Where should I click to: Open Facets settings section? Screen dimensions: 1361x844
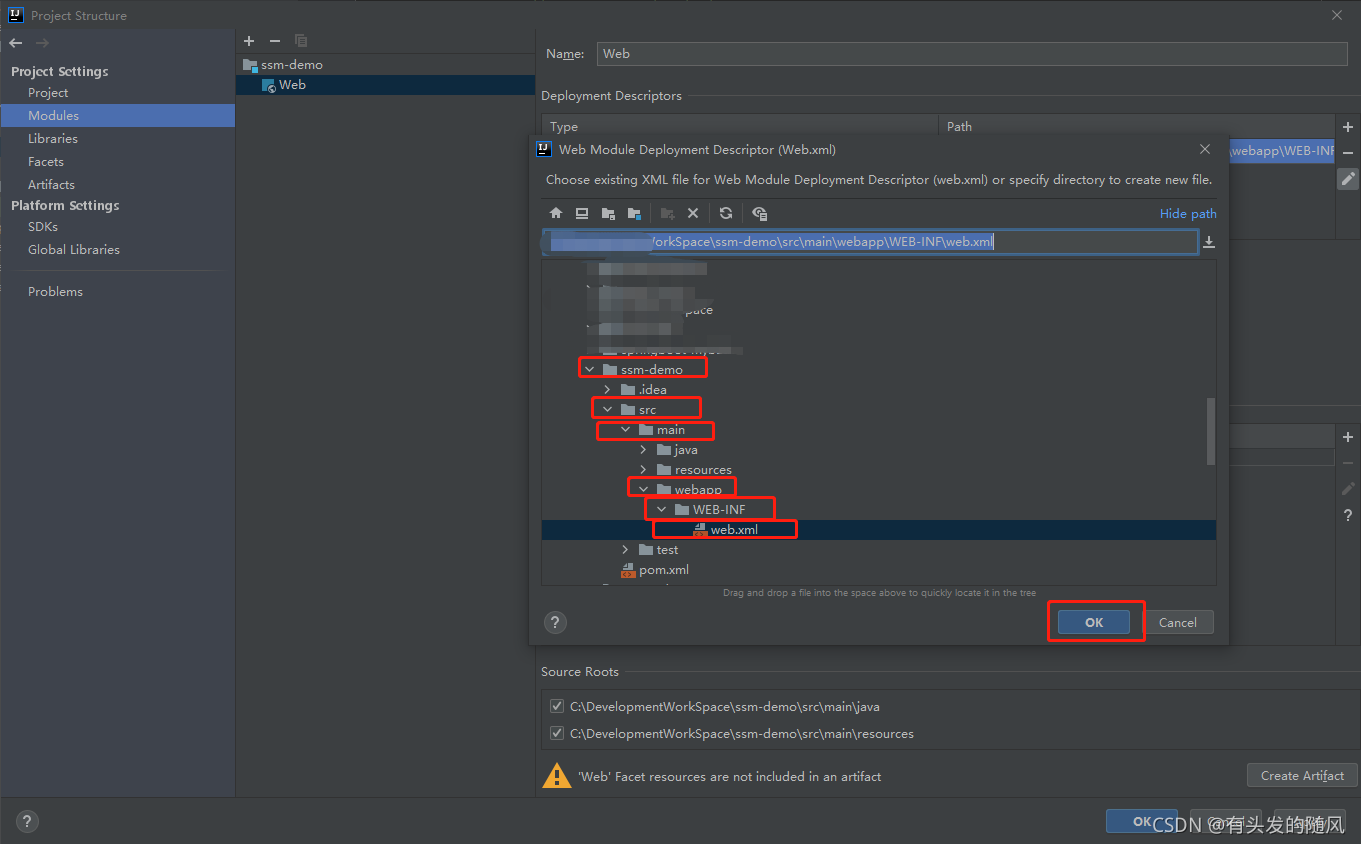point(46,162)
